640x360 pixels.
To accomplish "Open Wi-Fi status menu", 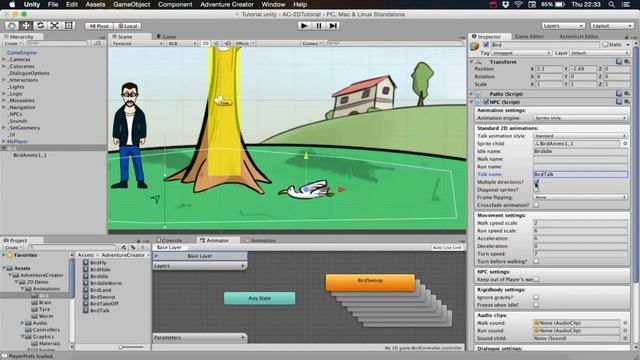I will pos(518,4).
